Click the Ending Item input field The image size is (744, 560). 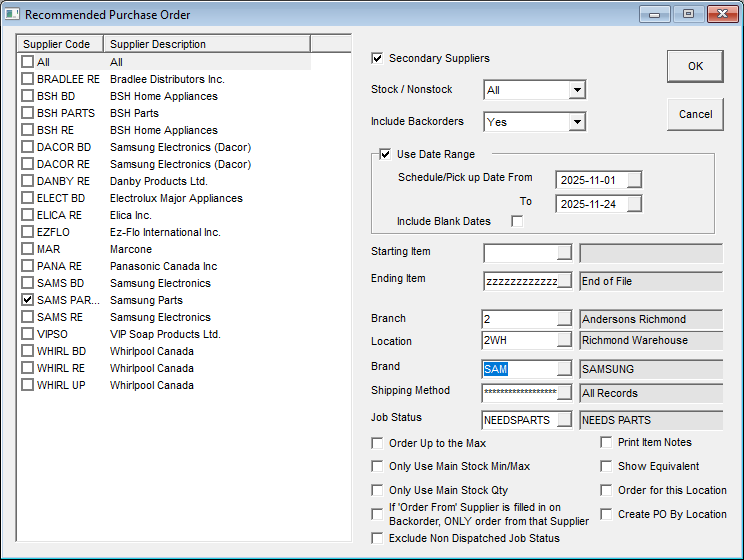click(x=520, y=281)
